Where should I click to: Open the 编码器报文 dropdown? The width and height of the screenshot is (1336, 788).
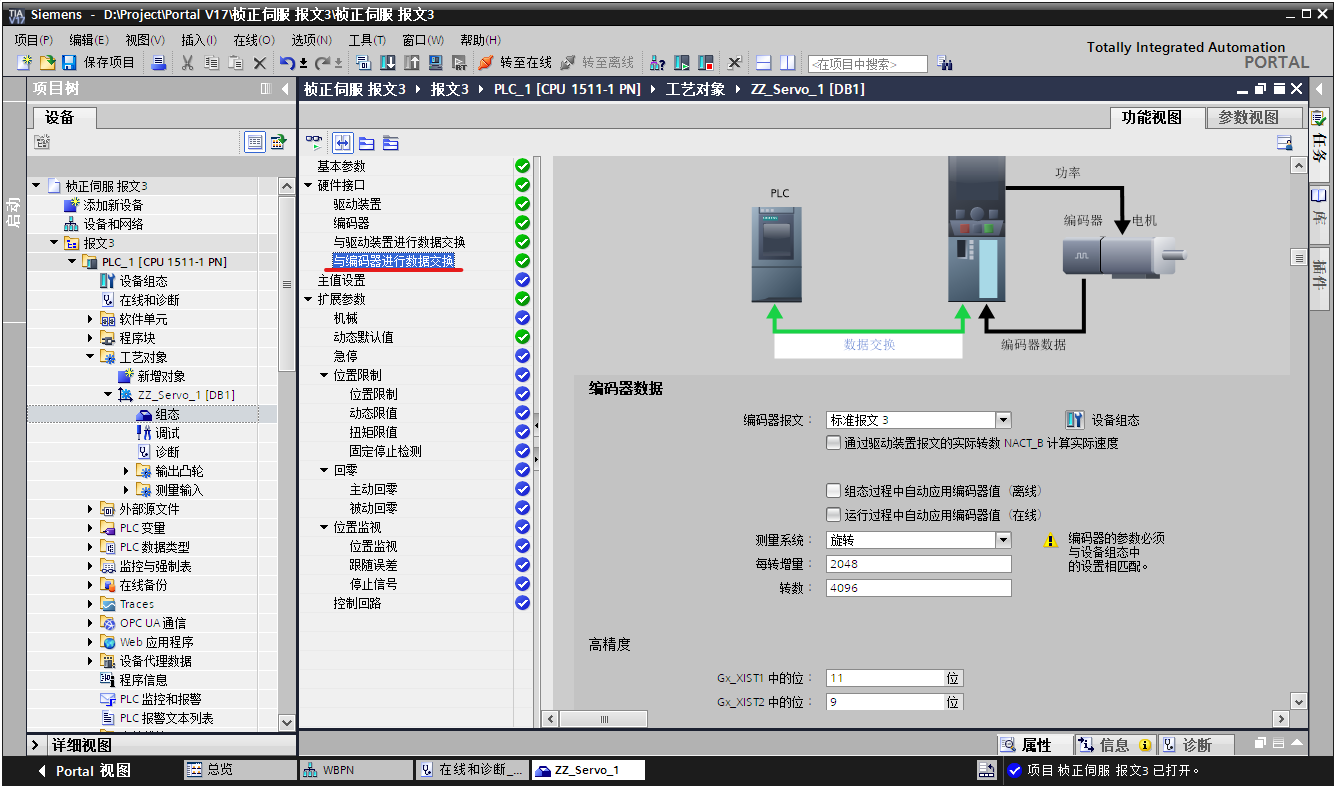1003,420
